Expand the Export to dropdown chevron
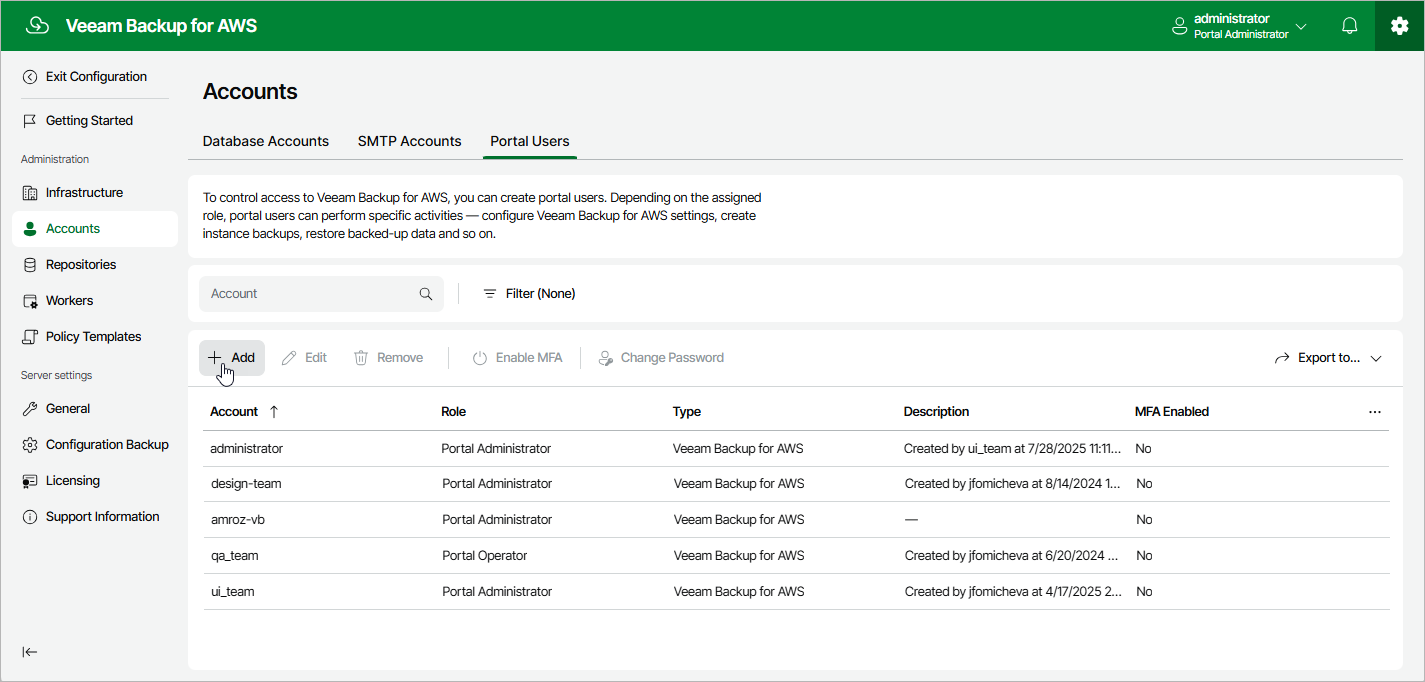This screenshot has height=682, width=1425. tap(1376, 358)
